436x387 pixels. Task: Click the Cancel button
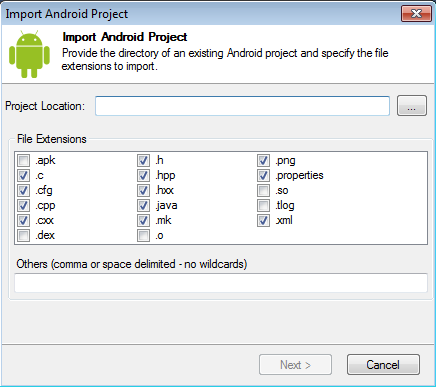(x=383, y=365)
